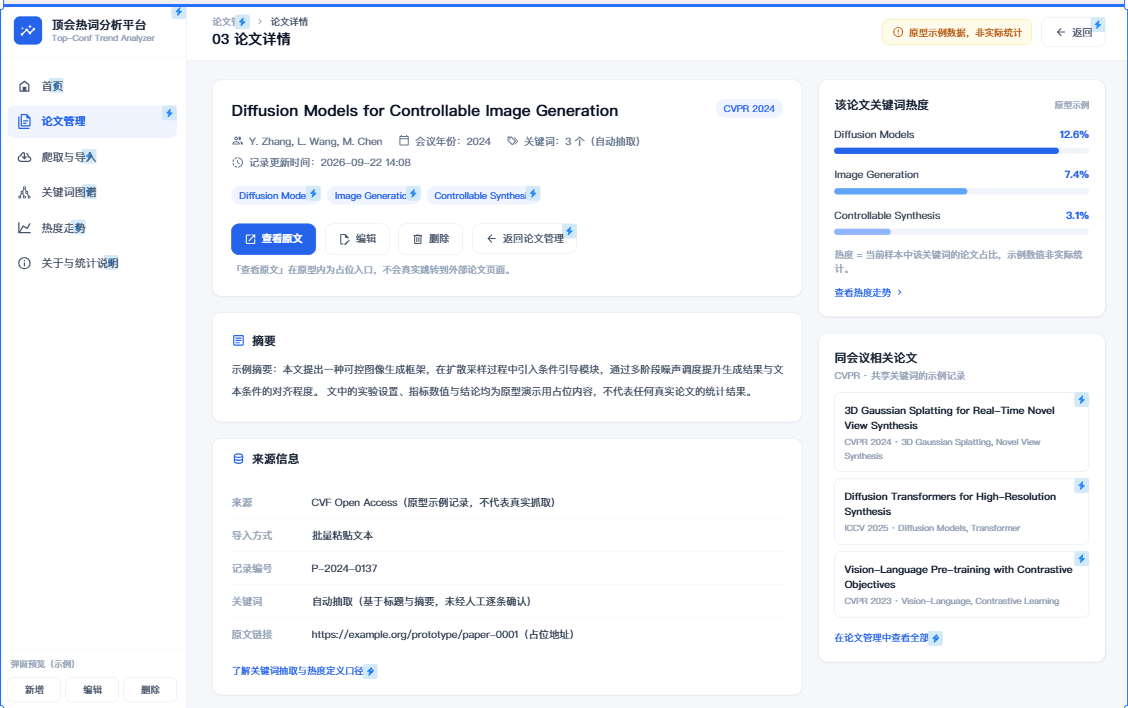Click the Image Generation heat progress bar

pos(961,191)
